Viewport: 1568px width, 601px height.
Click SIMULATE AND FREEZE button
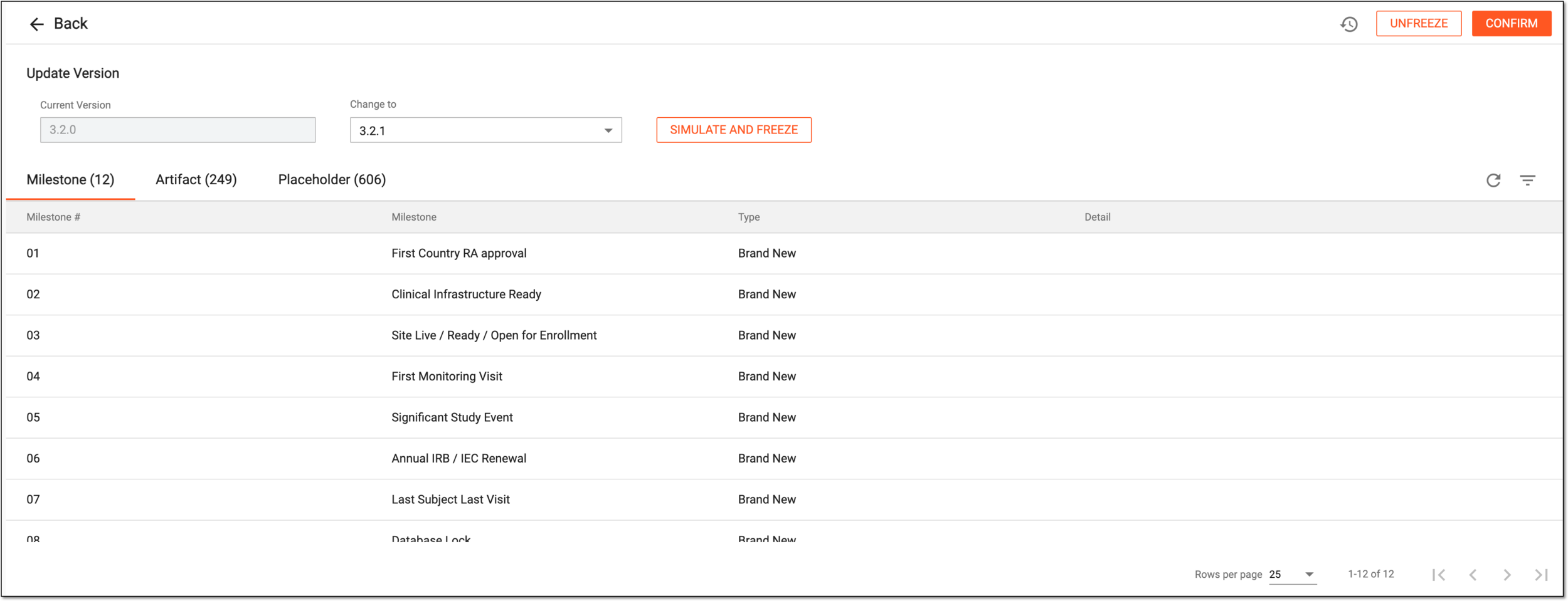click(x=734, y=130)
